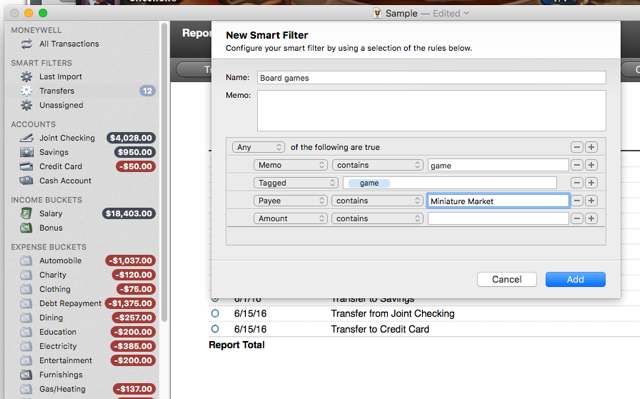The width and height of the screenshot is (640, 399).
Task: Select the Debt Repayment bucket icon
Action: tap(26, 304)
